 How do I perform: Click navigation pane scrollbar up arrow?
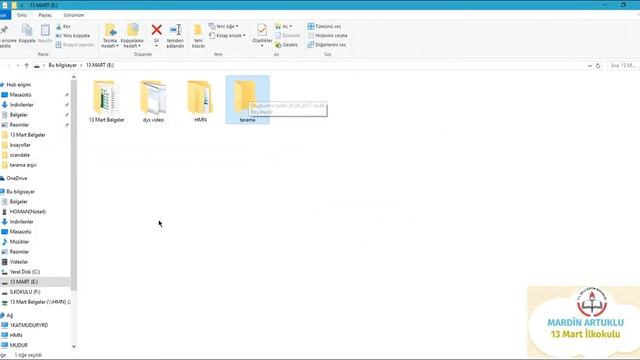74,77
